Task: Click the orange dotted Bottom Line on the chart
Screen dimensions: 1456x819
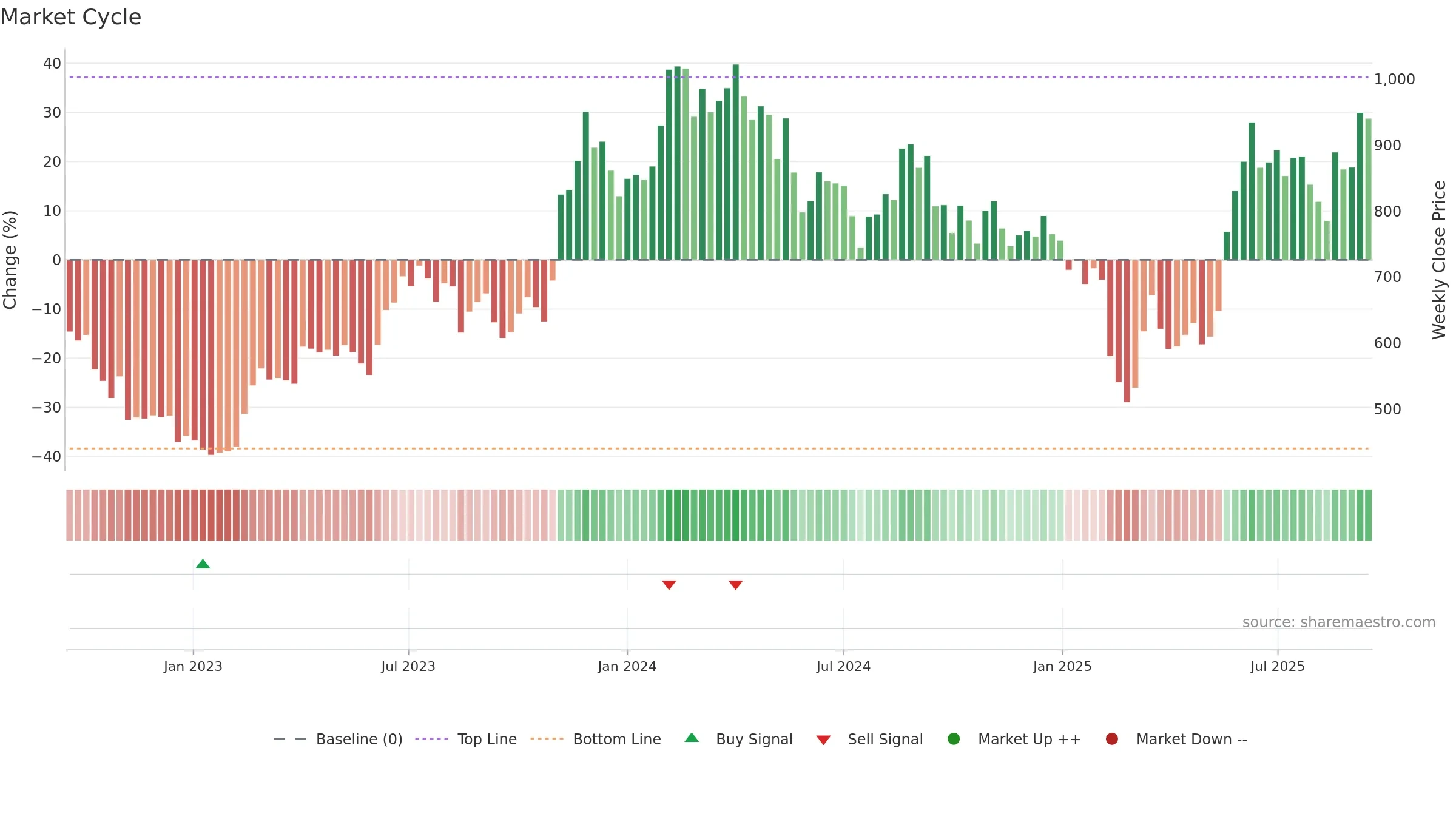Action: click(x=719, y=448)
